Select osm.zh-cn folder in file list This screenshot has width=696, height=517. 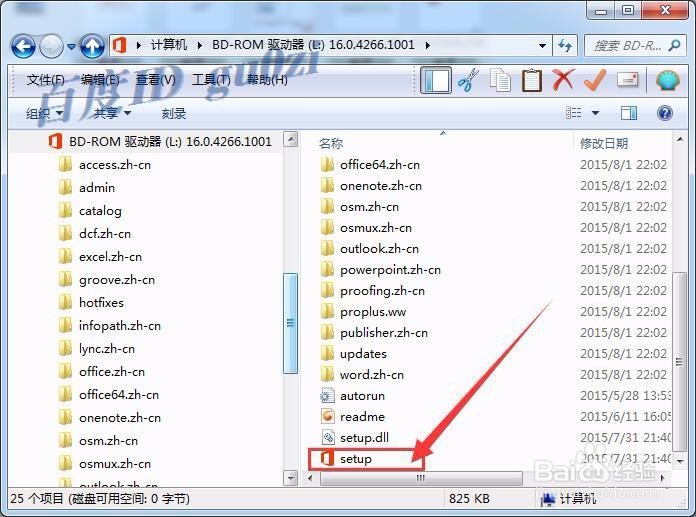coord(360,207)
